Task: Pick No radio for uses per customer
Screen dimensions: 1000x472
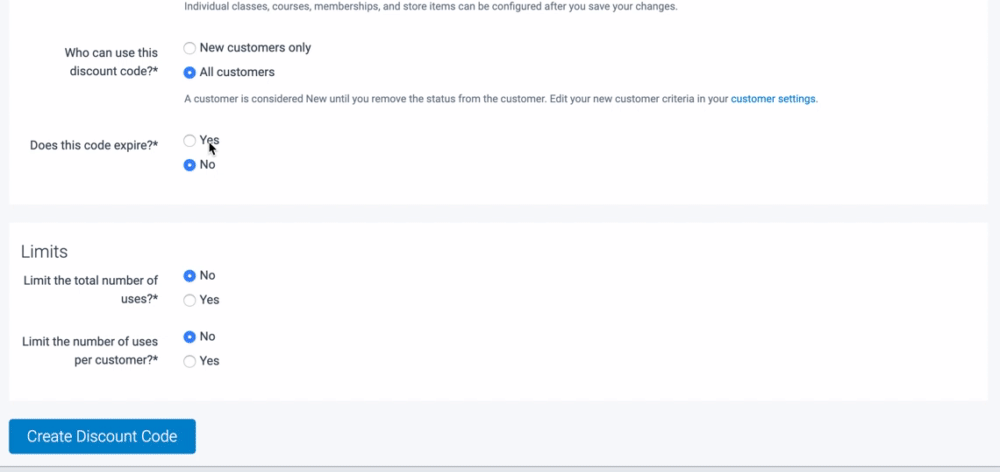Action: coord(190,337)
